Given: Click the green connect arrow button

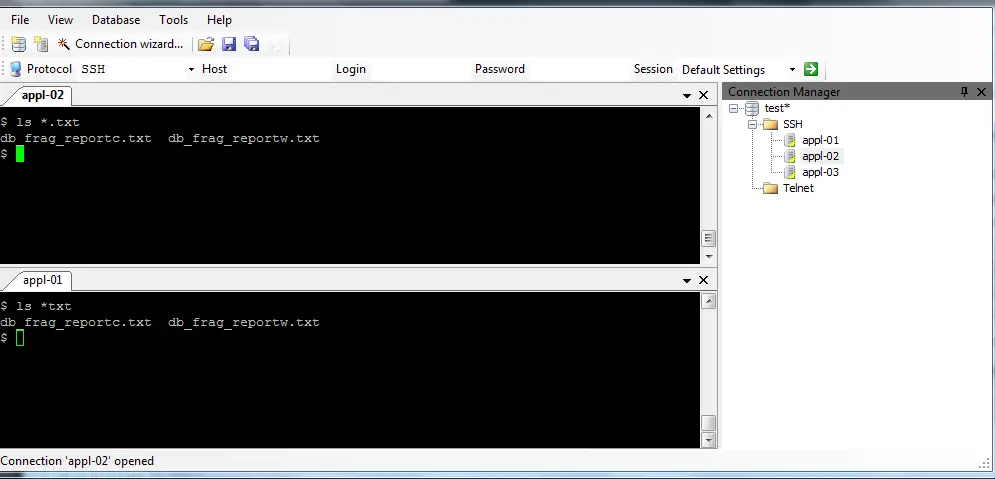Looking at the screenshot, I should [811, 69].
